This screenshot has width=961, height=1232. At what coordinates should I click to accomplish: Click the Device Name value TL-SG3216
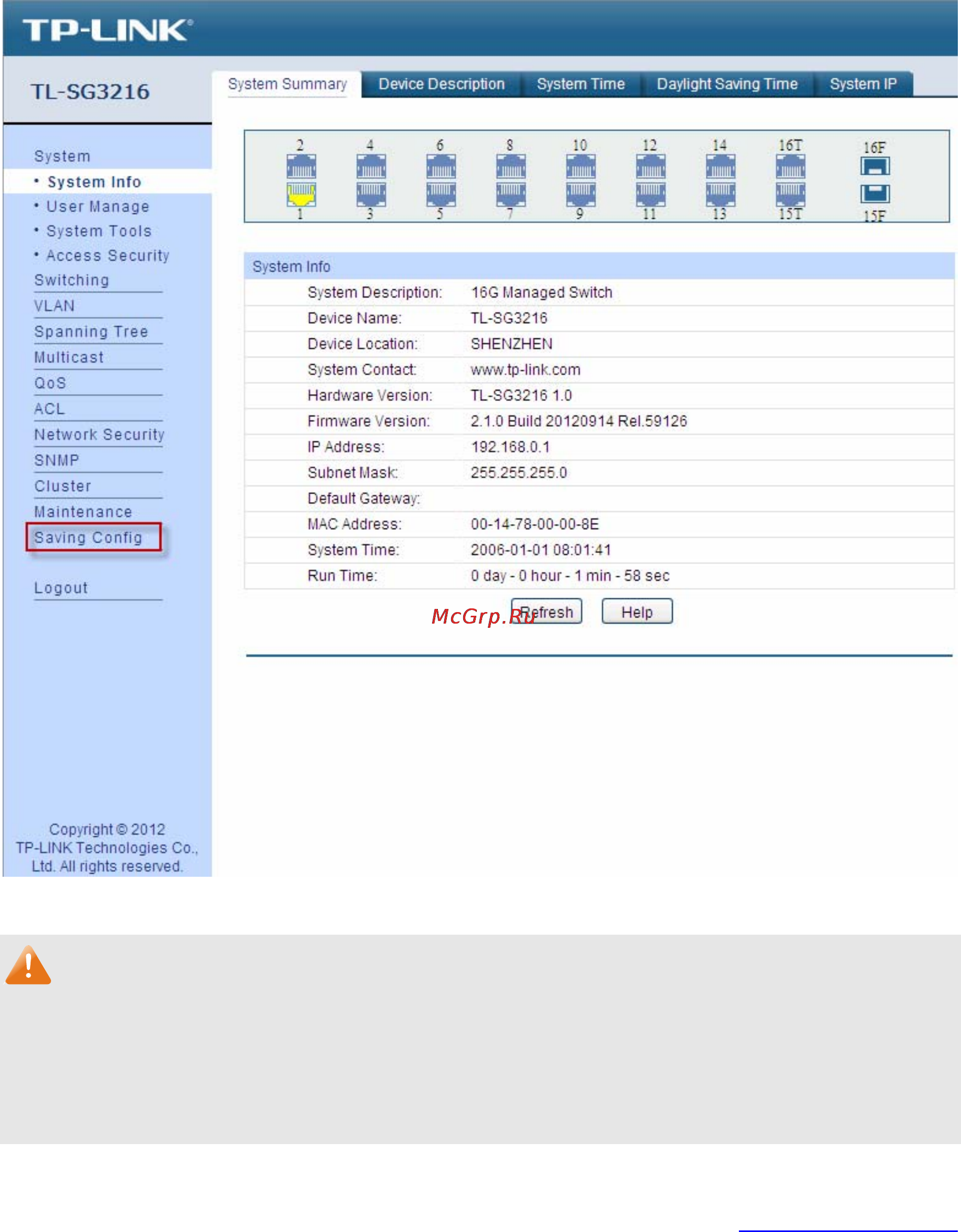coord(509,318)
